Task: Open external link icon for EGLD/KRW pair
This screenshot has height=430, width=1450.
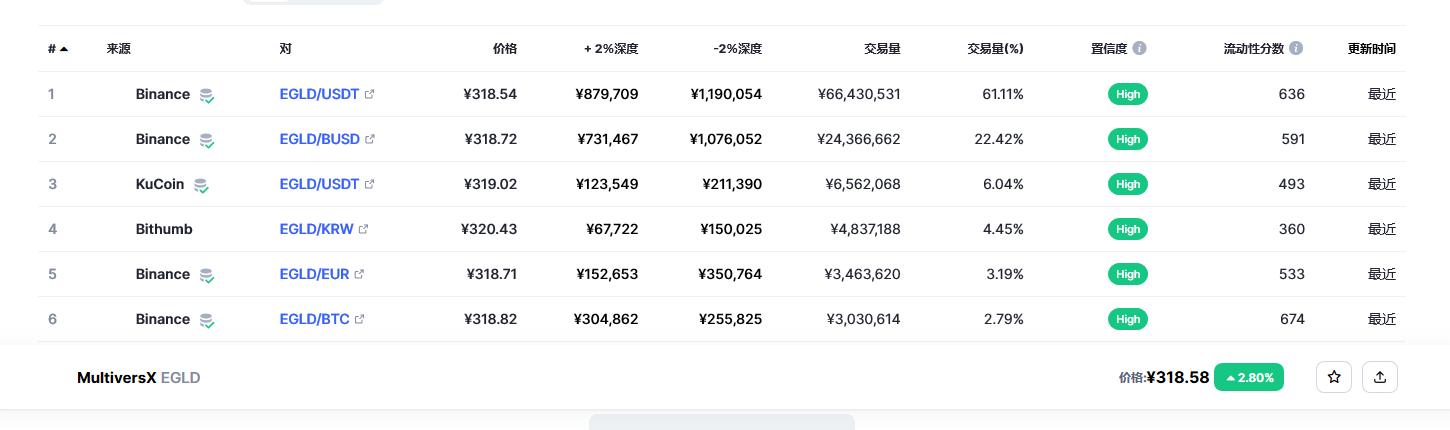Action: coord(363,229)
